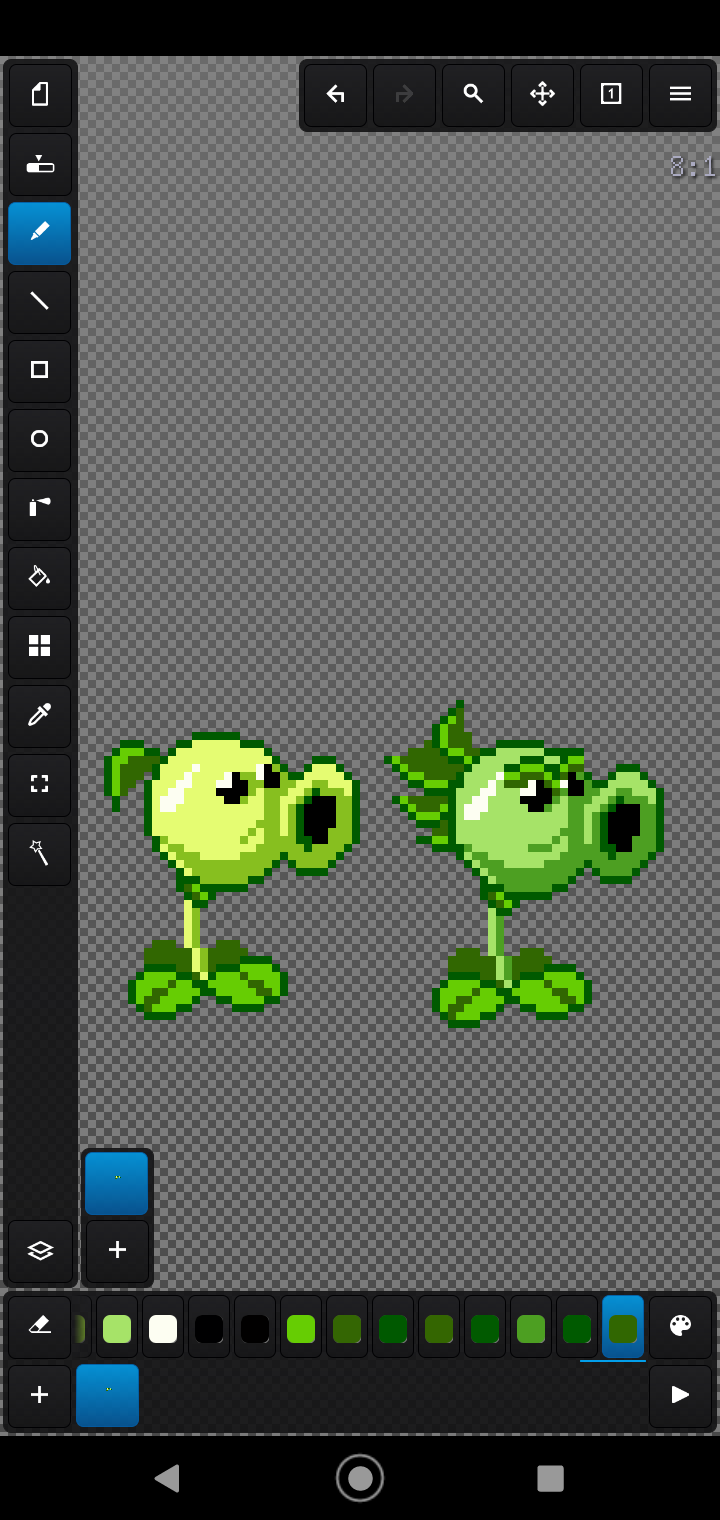
Task: Select the Magic wand tool
Action: (x=40, y=854)
